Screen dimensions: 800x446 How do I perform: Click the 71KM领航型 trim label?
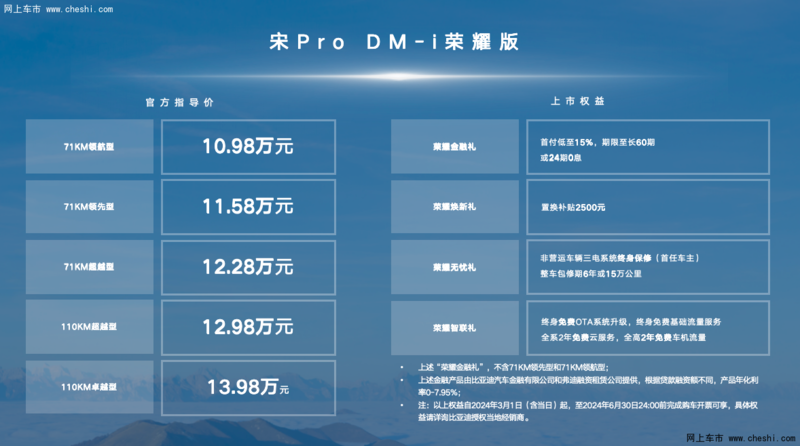(x=89, y=146)
